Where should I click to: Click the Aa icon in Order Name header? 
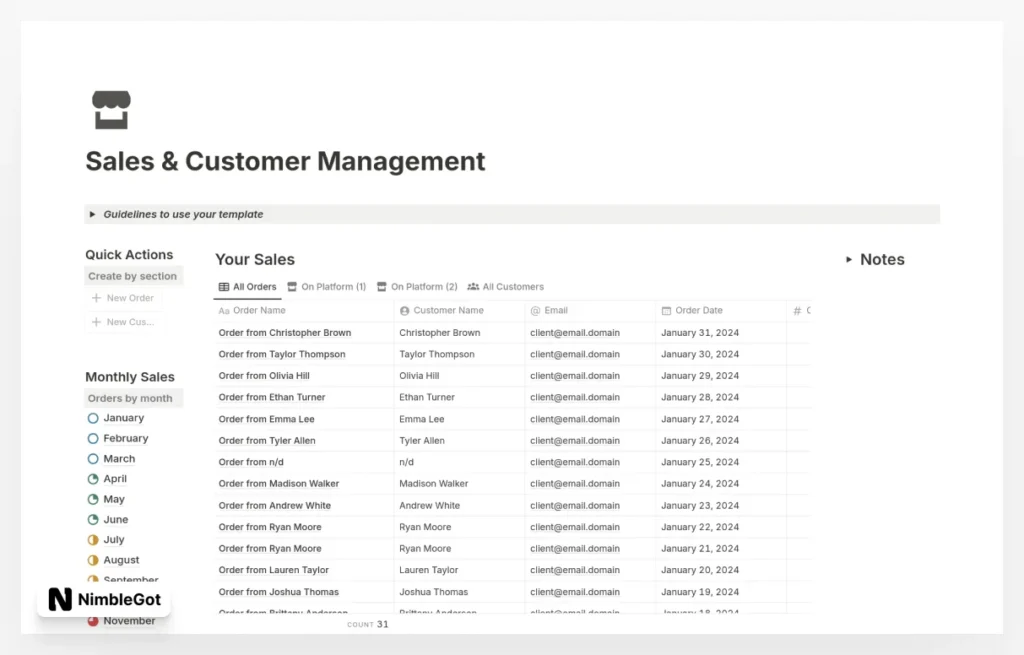pyautogui.click(x=226, y=310)
